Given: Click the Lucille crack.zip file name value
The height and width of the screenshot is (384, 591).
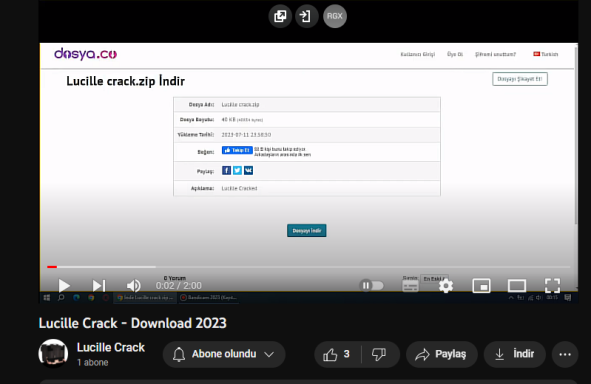Looking at the screenshot, I should (x=240, y=105).
